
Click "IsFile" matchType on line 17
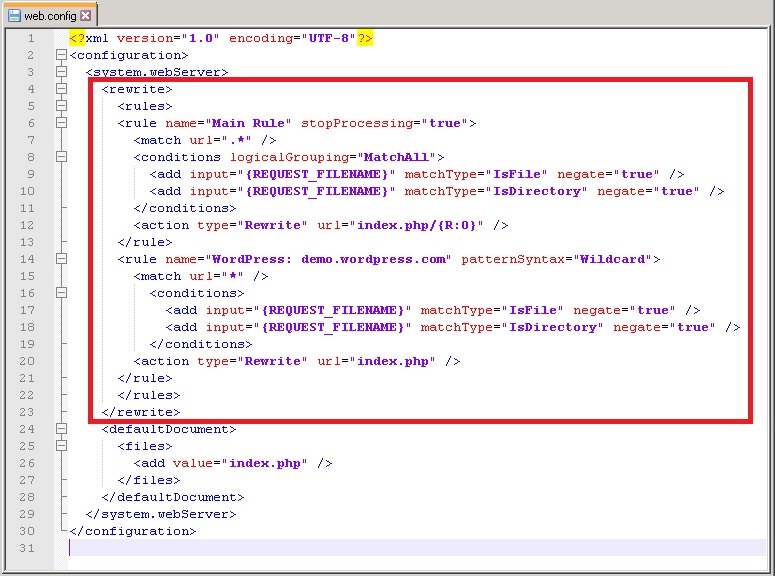pos(532,310)
